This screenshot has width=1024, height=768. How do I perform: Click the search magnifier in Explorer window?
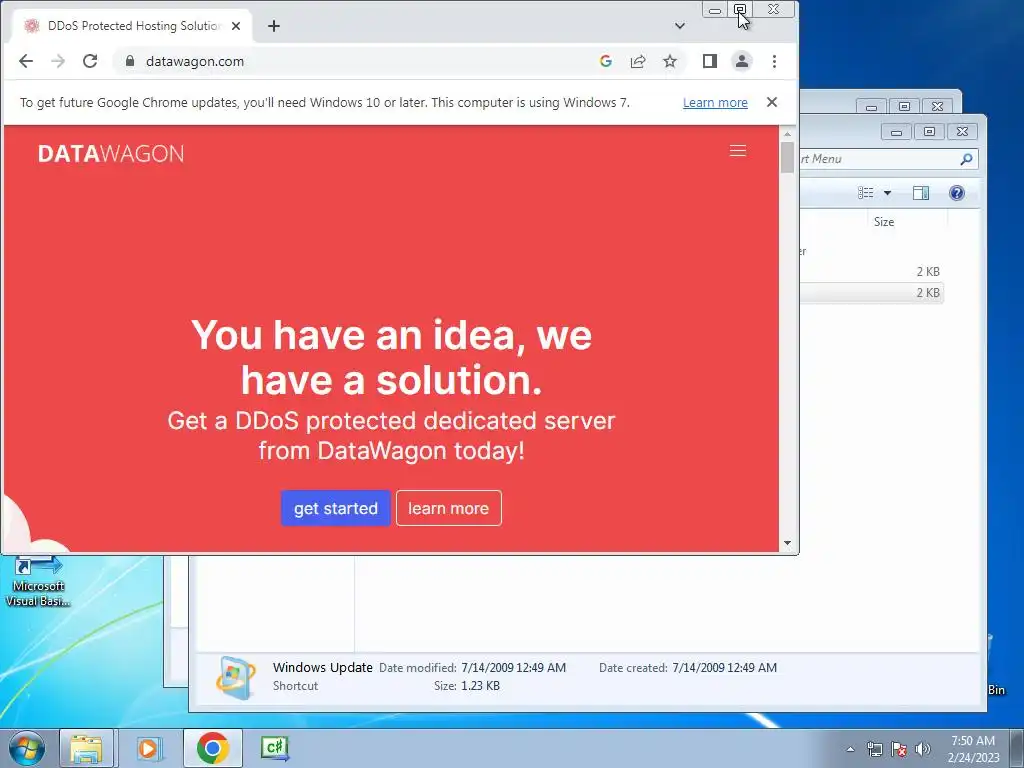(x=967, y=159)
